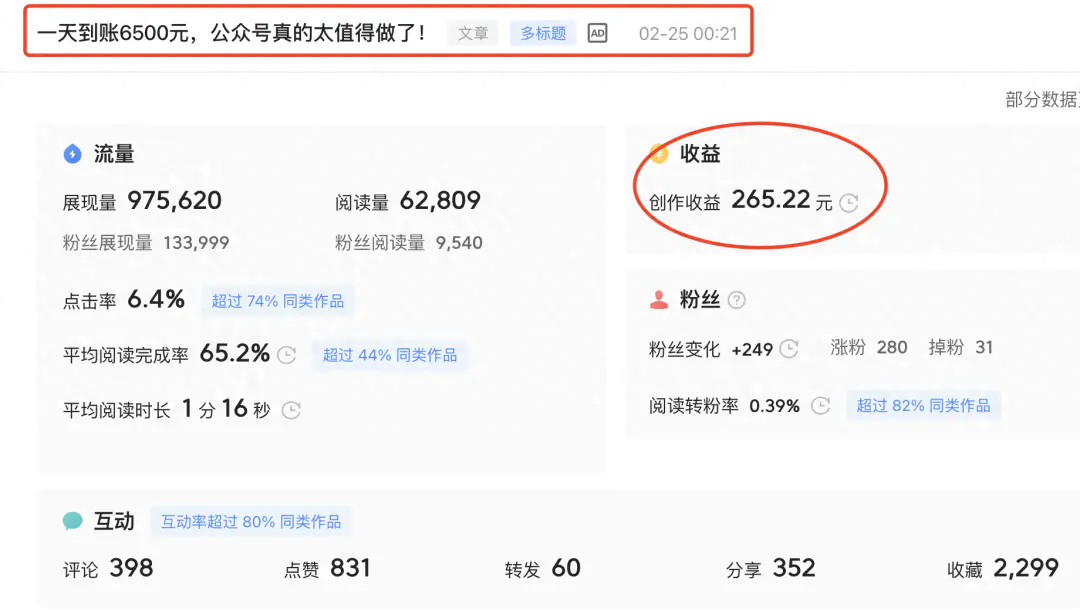Click the 部分数据 note at the right
This screenshot has height=614, width=1080.
pyautogui.click(x=1043, y=100)
